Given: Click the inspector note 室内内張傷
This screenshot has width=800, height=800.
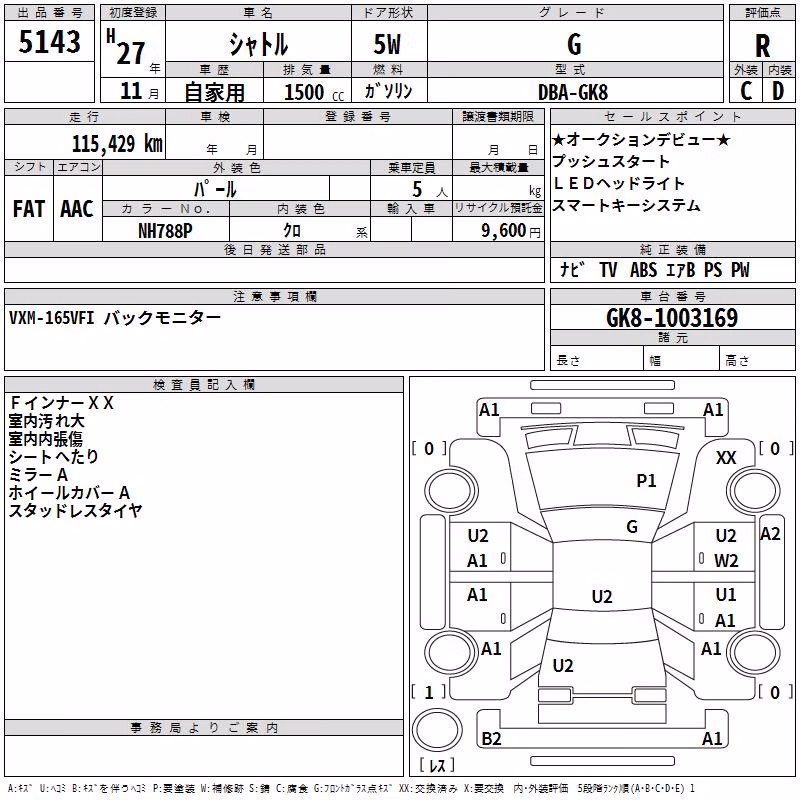Looking at the screenshot, I should [45, 439].
